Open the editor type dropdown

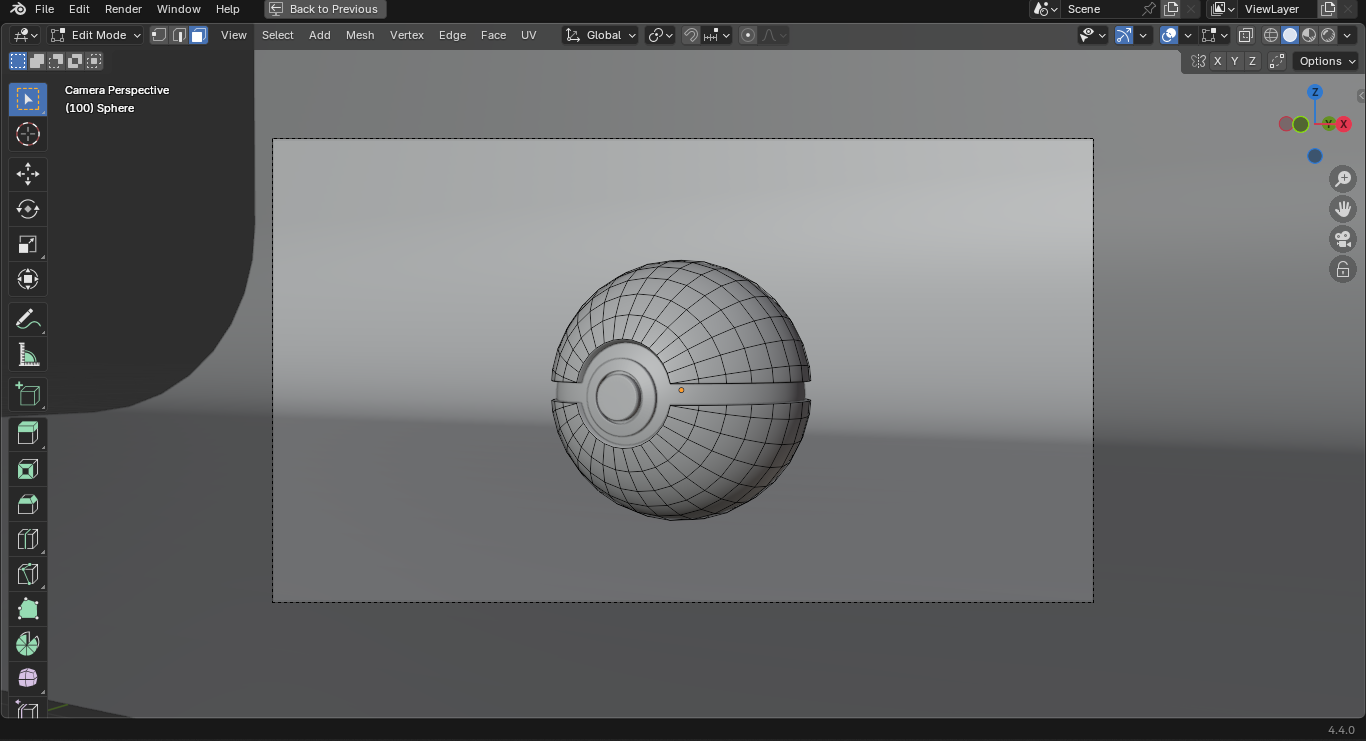pyautogui.click(x=26, y=35)
